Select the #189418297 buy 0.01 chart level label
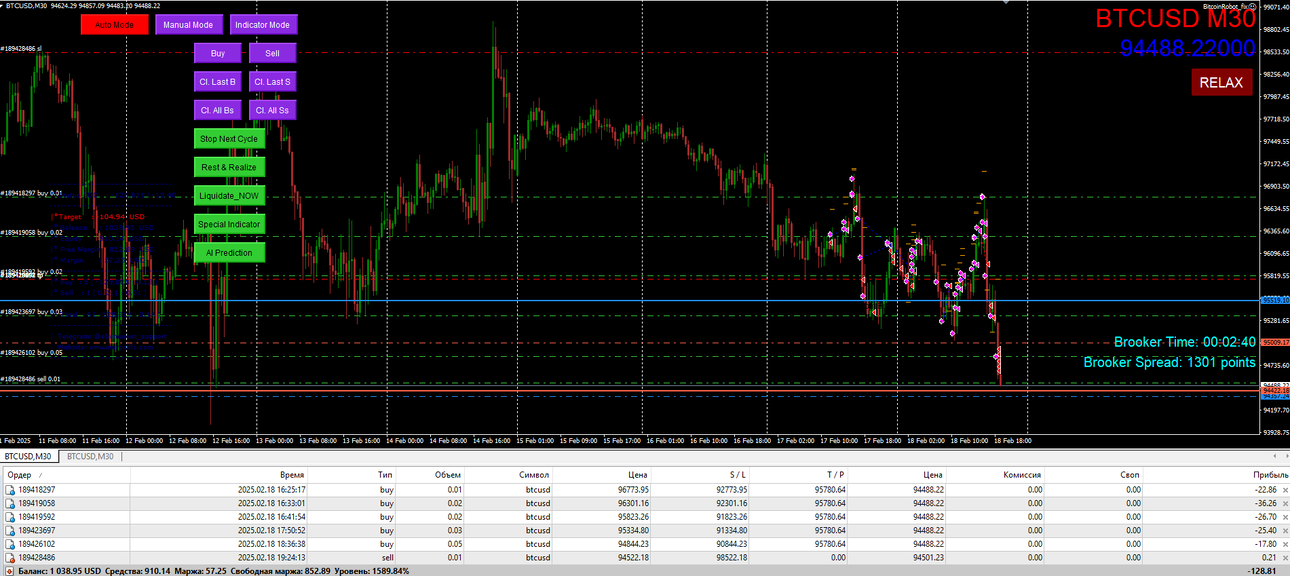1290x576 pixels. (x=31, y=193)
